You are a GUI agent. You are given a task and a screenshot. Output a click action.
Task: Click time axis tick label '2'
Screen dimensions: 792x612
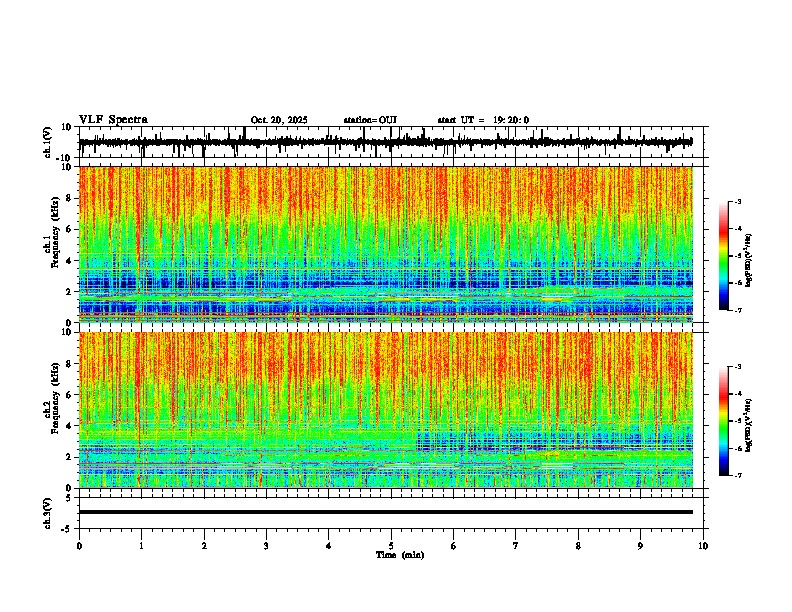coord(204,546)
